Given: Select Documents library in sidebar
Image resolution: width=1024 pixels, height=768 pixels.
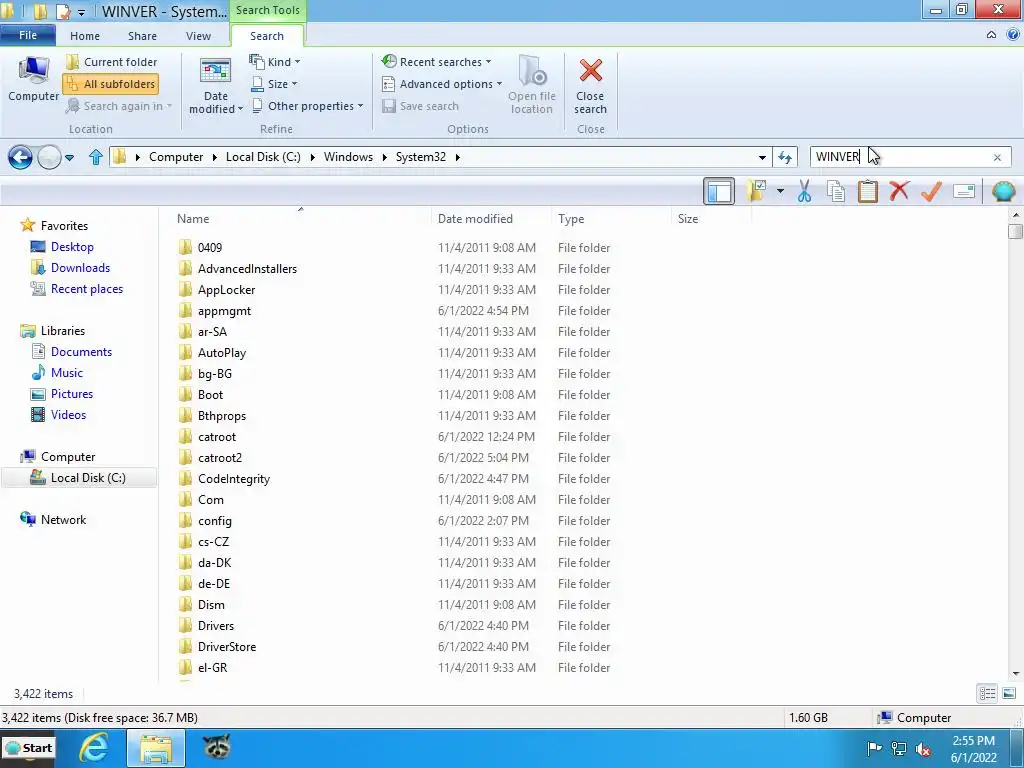Looking at the screenshot, I should tap(81, 352).
